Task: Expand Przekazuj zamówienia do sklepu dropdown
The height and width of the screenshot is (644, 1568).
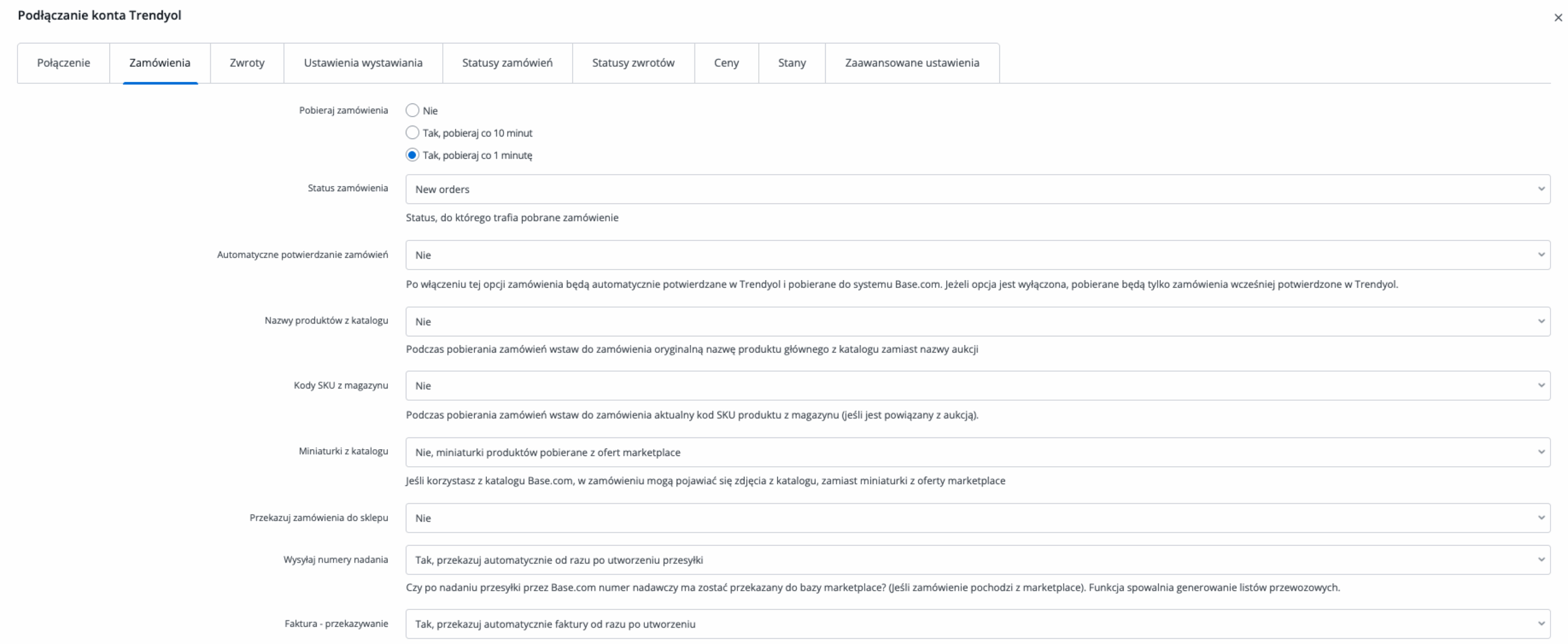Action: [977, 518]
